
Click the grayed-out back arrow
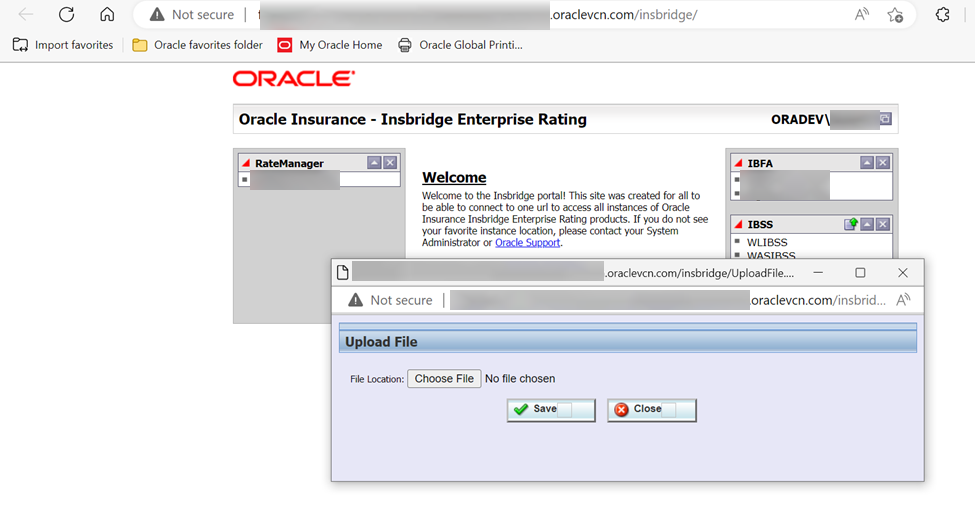tap(25, 14)
